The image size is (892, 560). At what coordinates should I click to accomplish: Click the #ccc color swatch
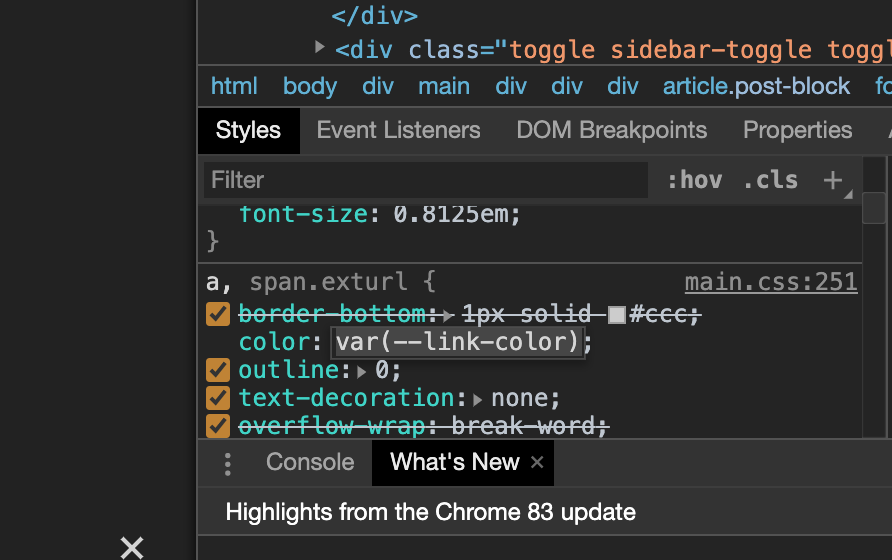point(617,315)
